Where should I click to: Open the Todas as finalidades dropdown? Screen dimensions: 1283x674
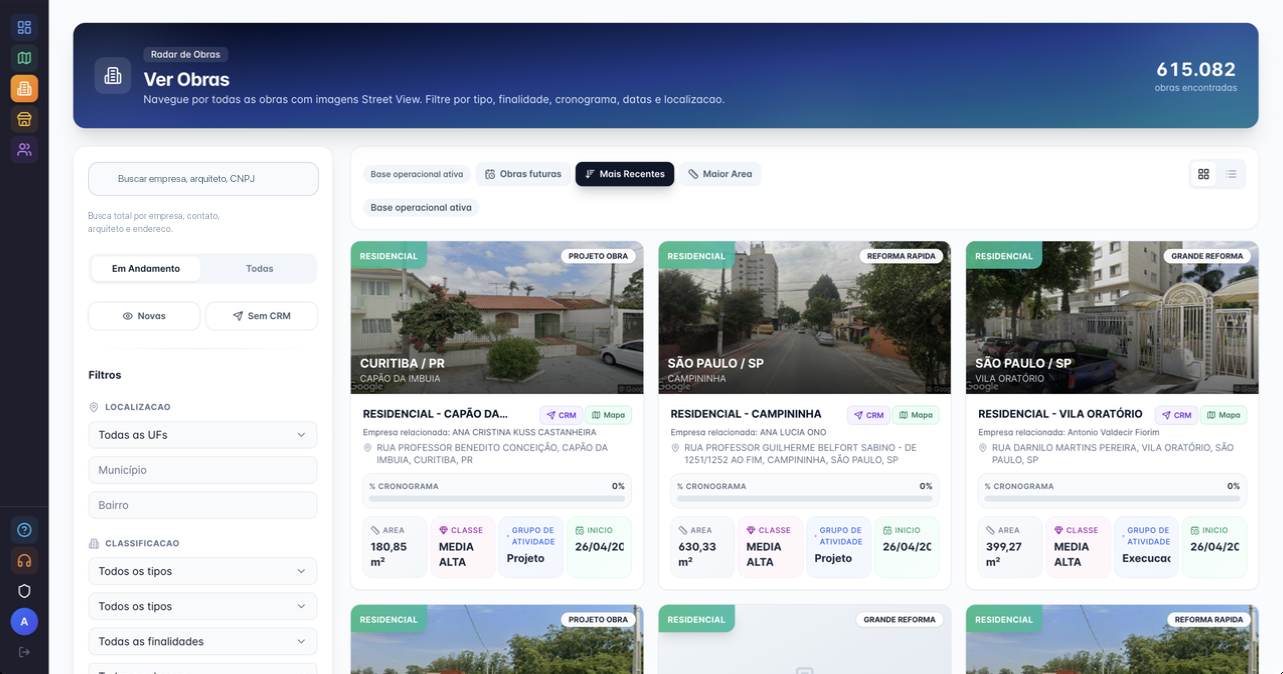[x=203, y=641]
